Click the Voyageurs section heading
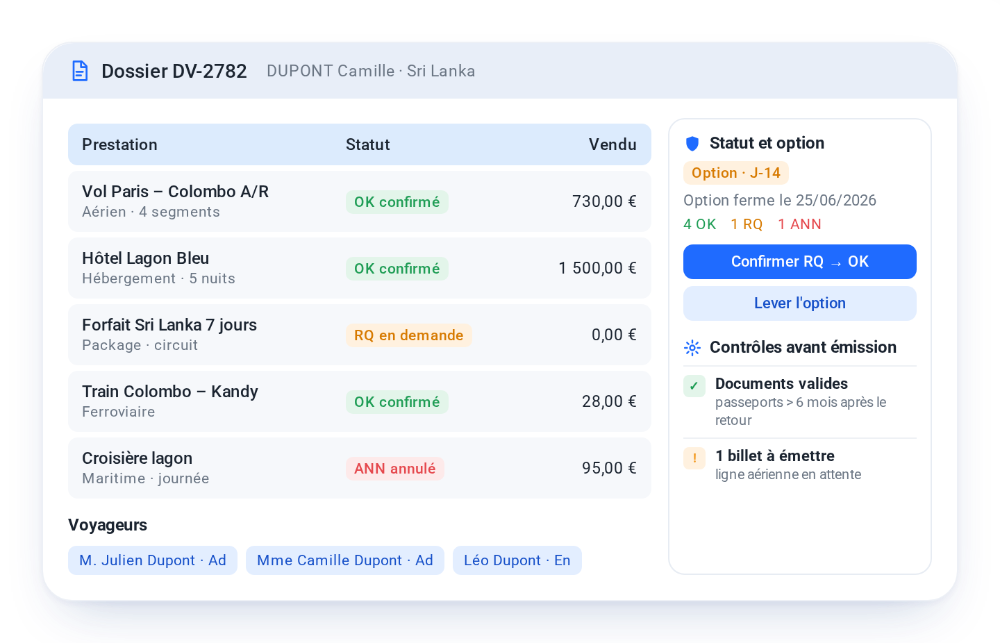The width and height of the screenshot is (1000, 643). [108, 525]
